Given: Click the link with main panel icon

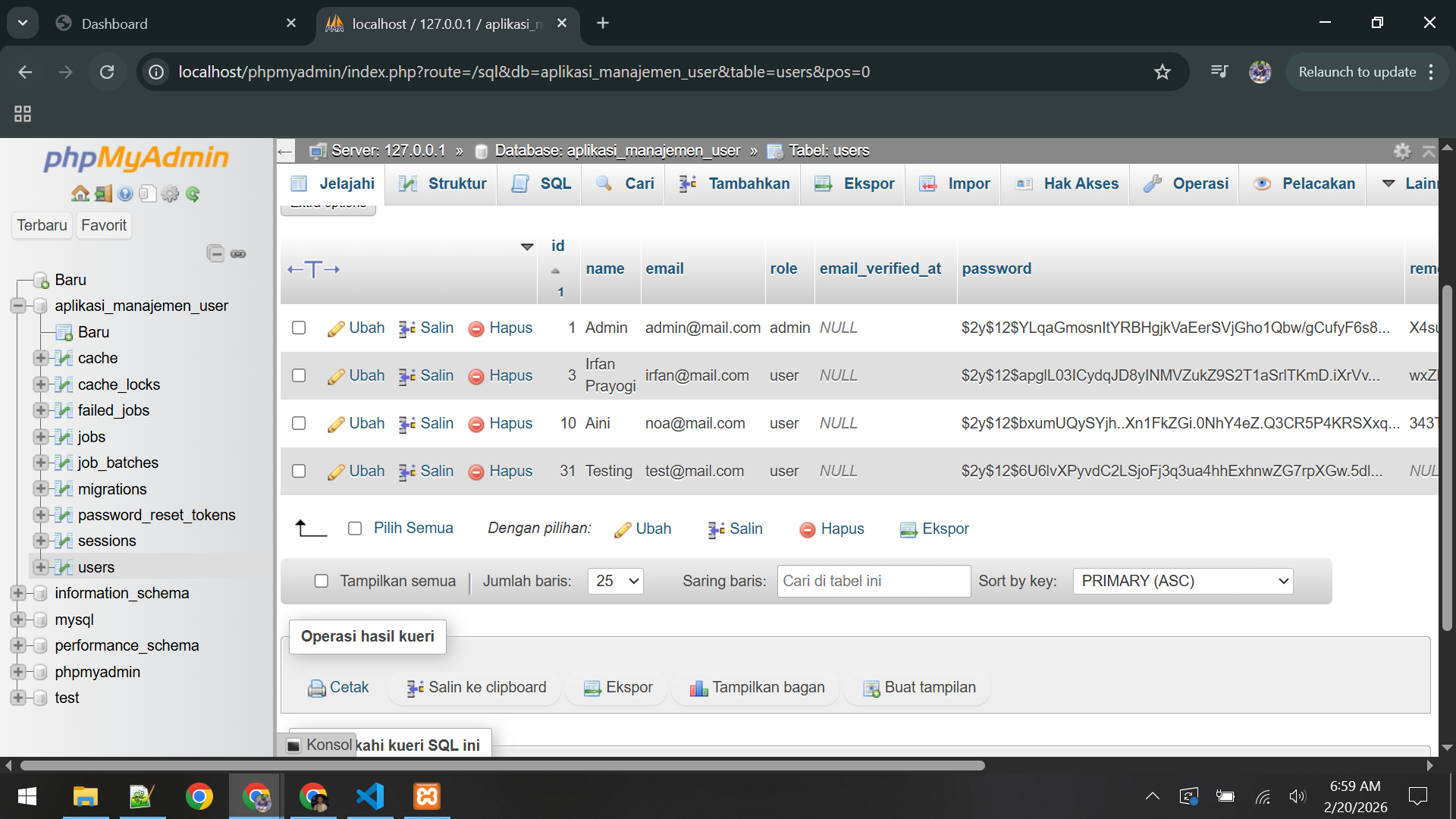Looking at the screenshot, I should point(238,253).
